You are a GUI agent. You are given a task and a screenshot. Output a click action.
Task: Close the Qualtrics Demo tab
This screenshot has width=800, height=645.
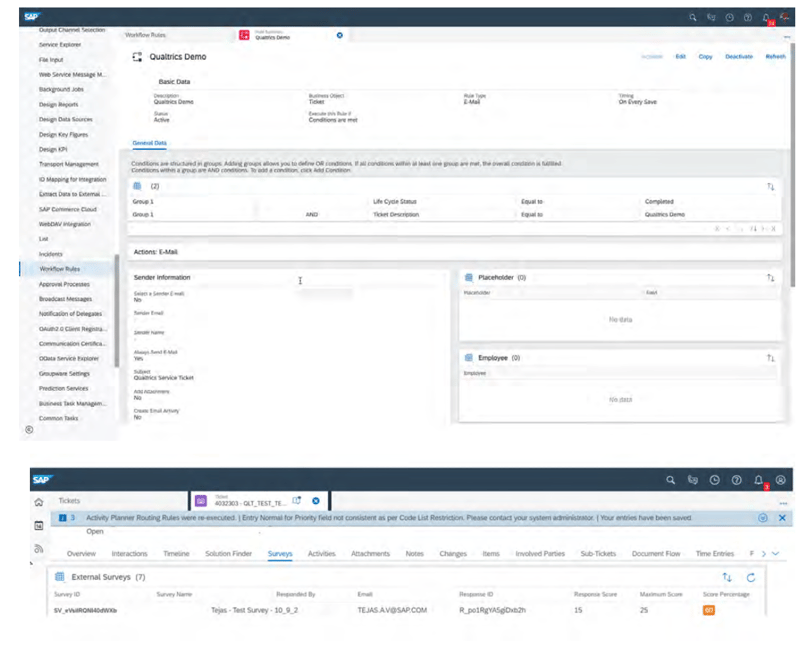340,35
